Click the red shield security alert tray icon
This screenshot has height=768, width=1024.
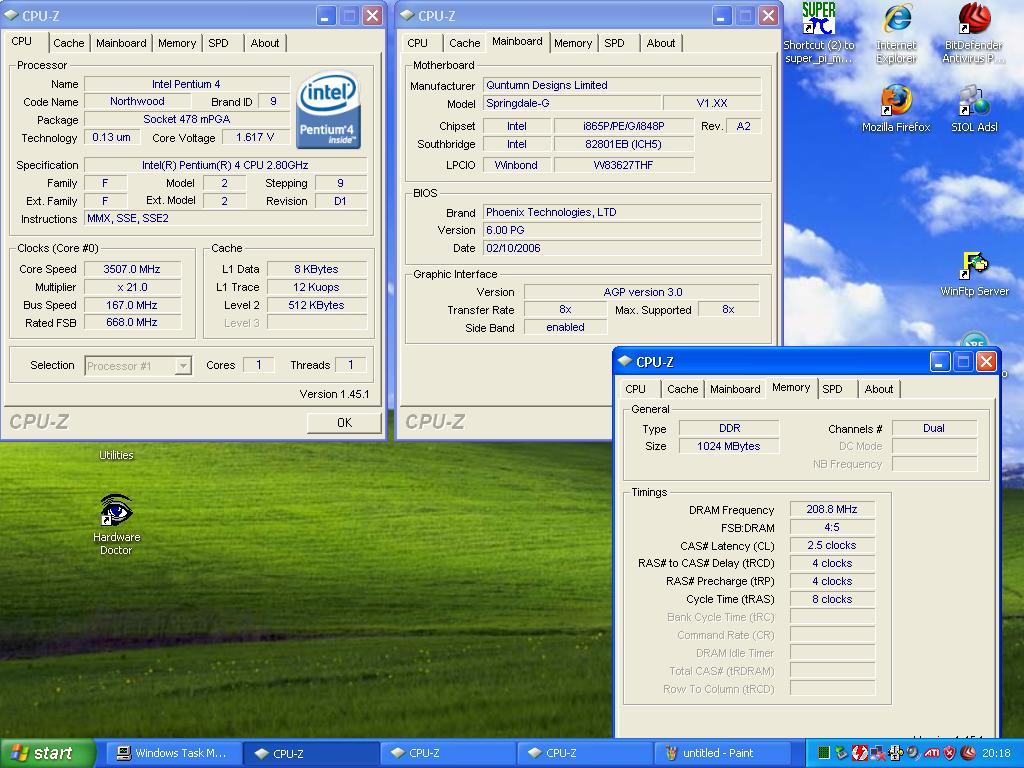[x=950, y=753]
